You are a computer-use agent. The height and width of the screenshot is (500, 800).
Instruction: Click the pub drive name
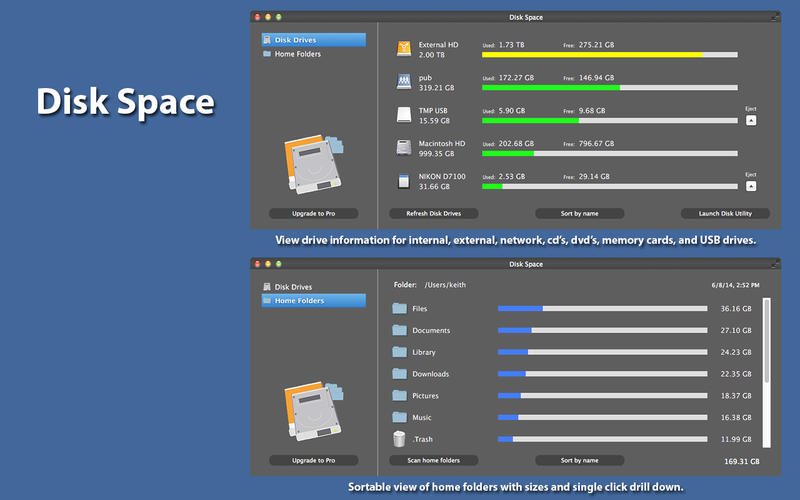(425, 78)
